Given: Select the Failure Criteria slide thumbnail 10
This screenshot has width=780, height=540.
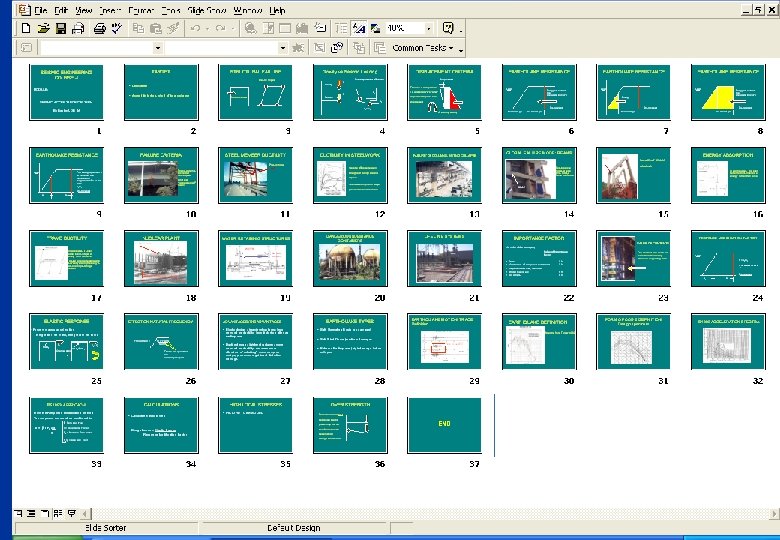Looking at the screenshot, I should [x=161, y=176].
